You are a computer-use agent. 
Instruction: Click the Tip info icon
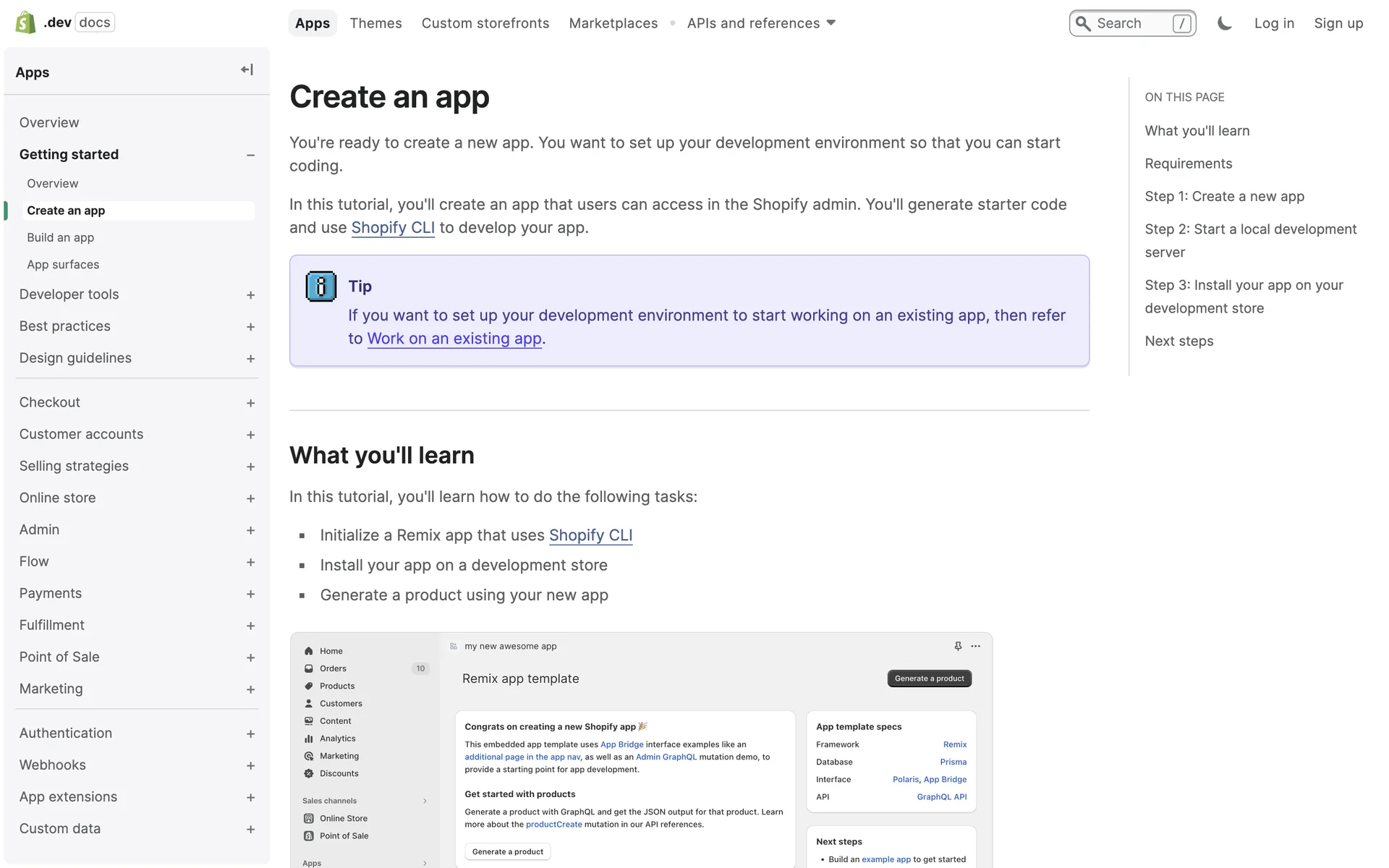coord(320,286)
